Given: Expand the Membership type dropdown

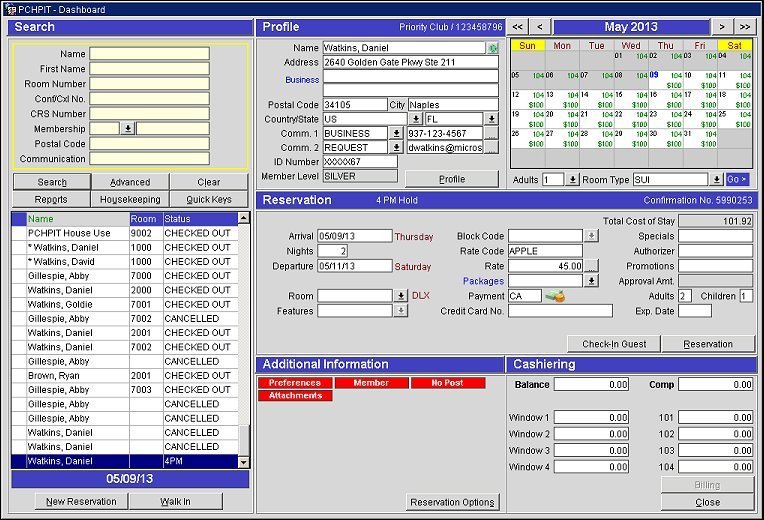Looking at the screenshot, I should coord(128,129).
